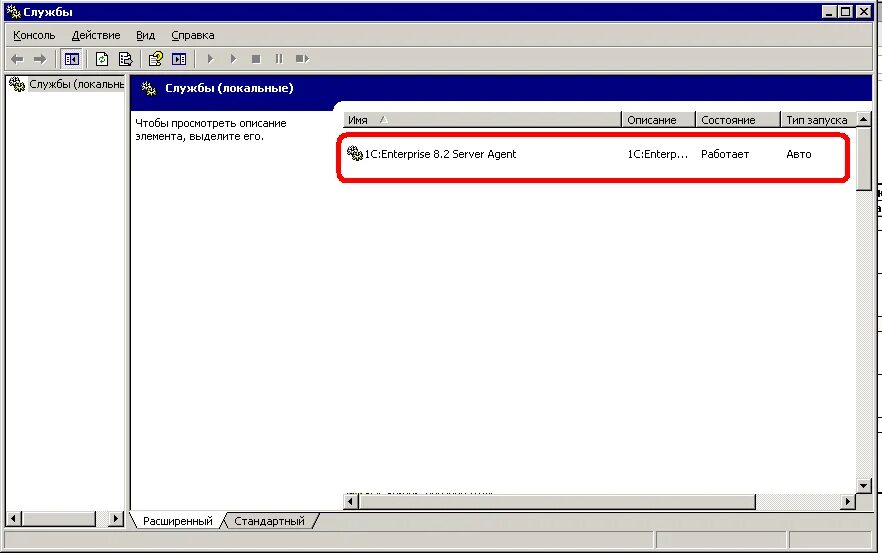The height and width of the screenshot is (553, 882).
Task: Refresh the services list toolbar icon
Action: click(x=102, y=59)
